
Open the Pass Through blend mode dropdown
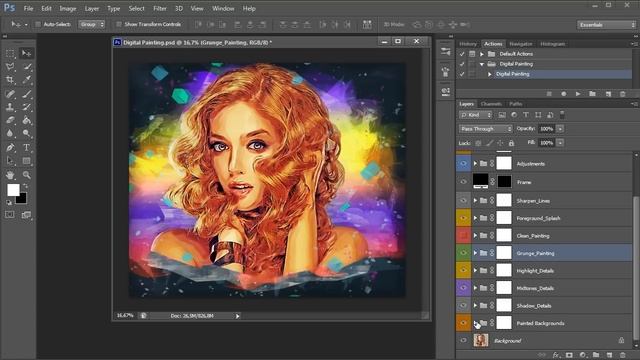point(486,129)
